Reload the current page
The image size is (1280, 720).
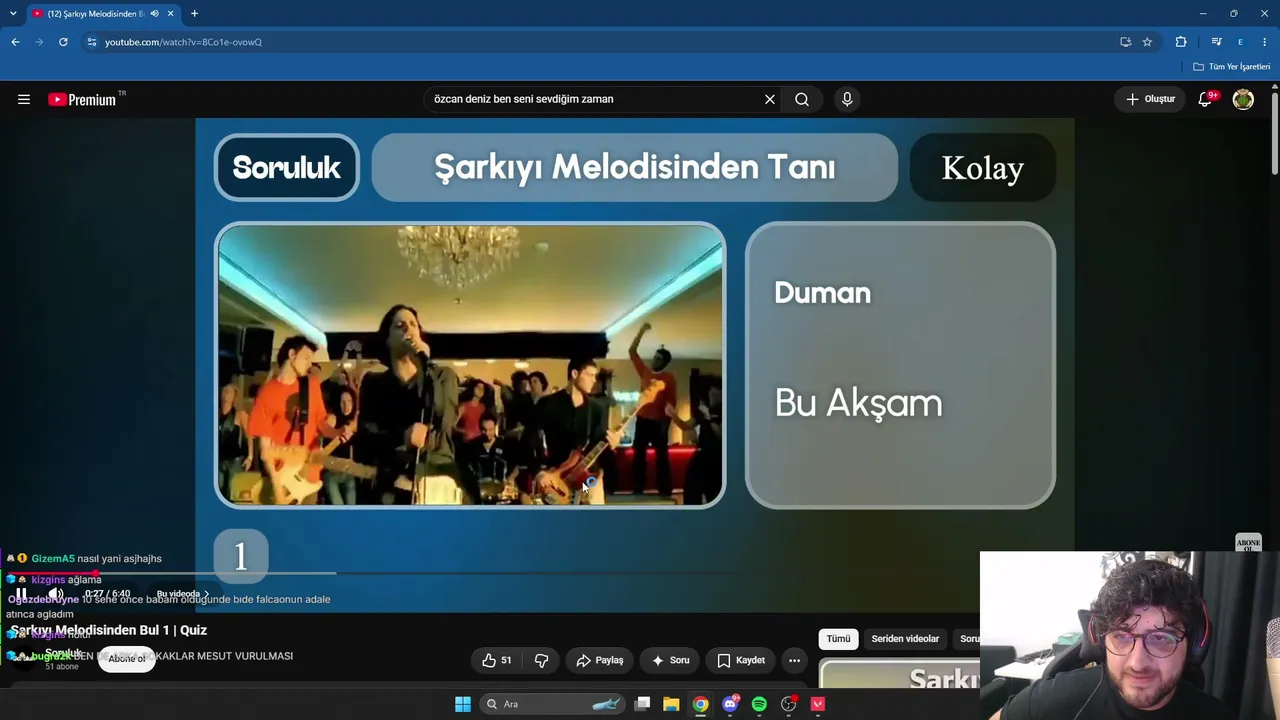[x=63, y=42]
